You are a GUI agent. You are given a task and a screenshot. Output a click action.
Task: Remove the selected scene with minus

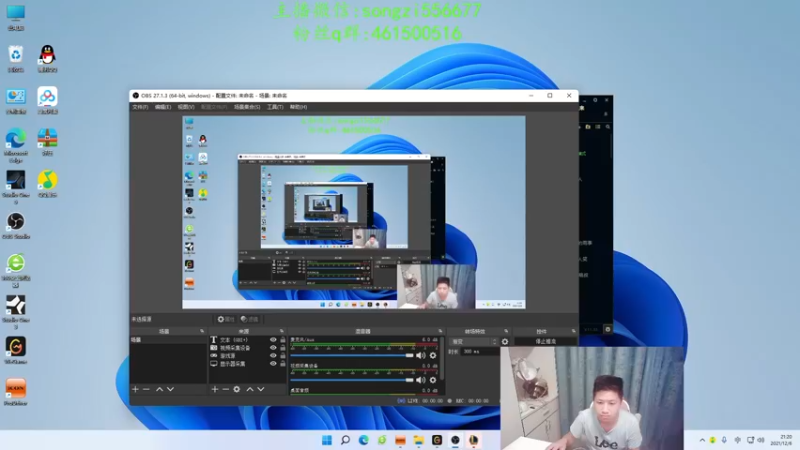(x=146, y=389)
